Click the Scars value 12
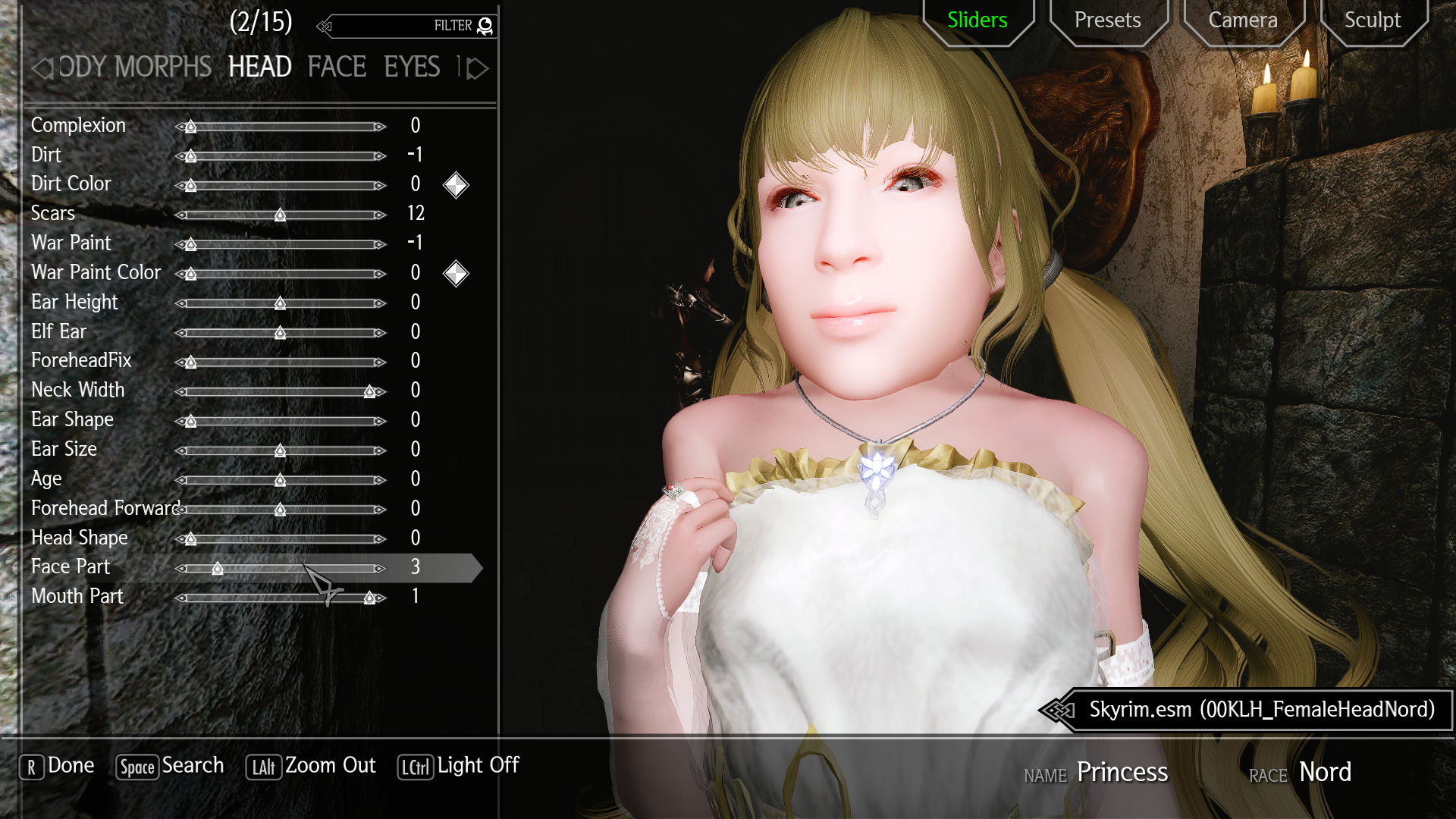The width and height of the screenshot is (1456, 819). pyautogui.click(x=416, y=214)
